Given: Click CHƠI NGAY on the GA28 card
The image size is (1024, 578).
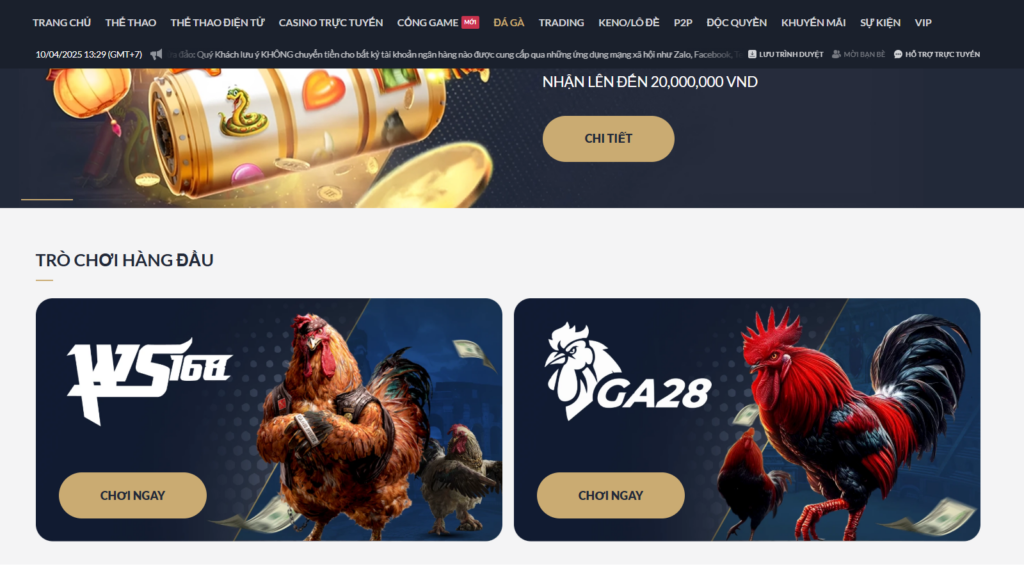Looking at the screenshot, I should pyautogui.click(x=611, y=495).
